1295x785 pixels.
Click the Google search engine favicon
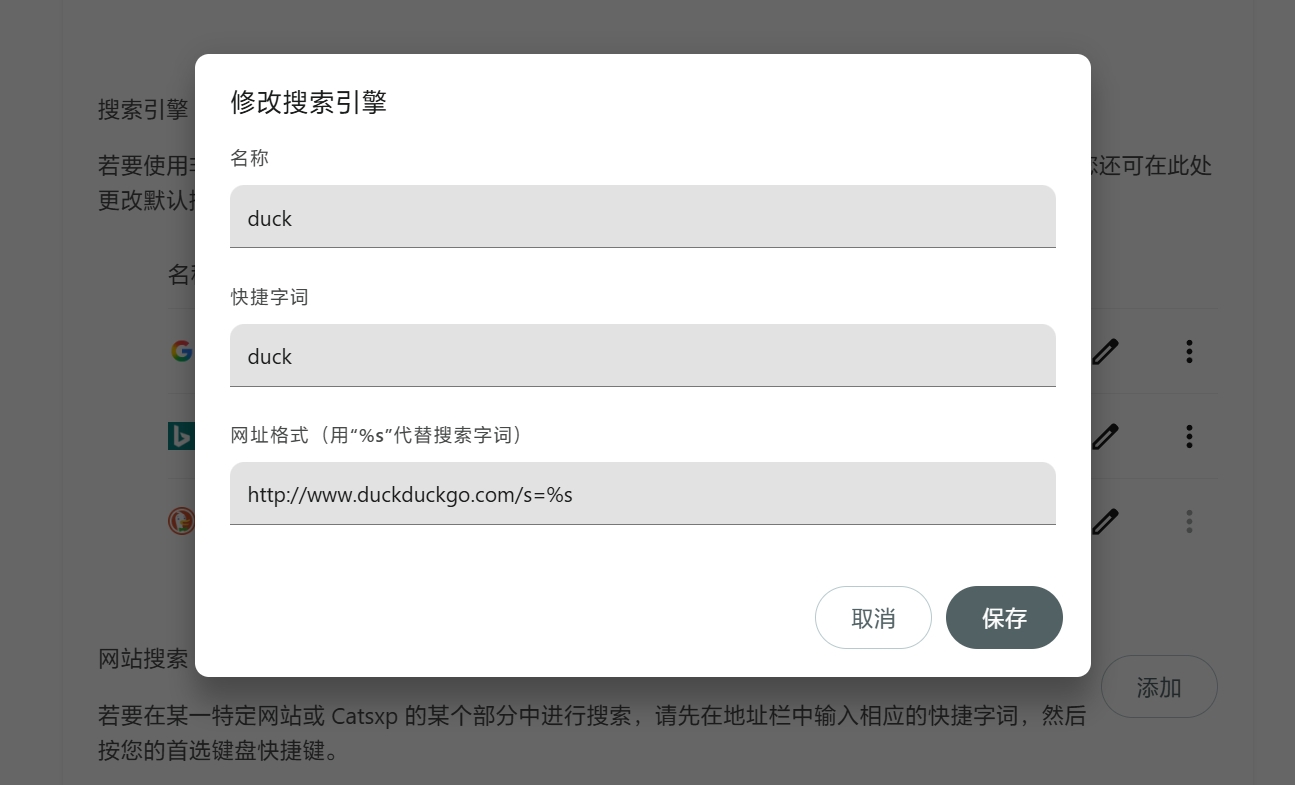(182, 351)
